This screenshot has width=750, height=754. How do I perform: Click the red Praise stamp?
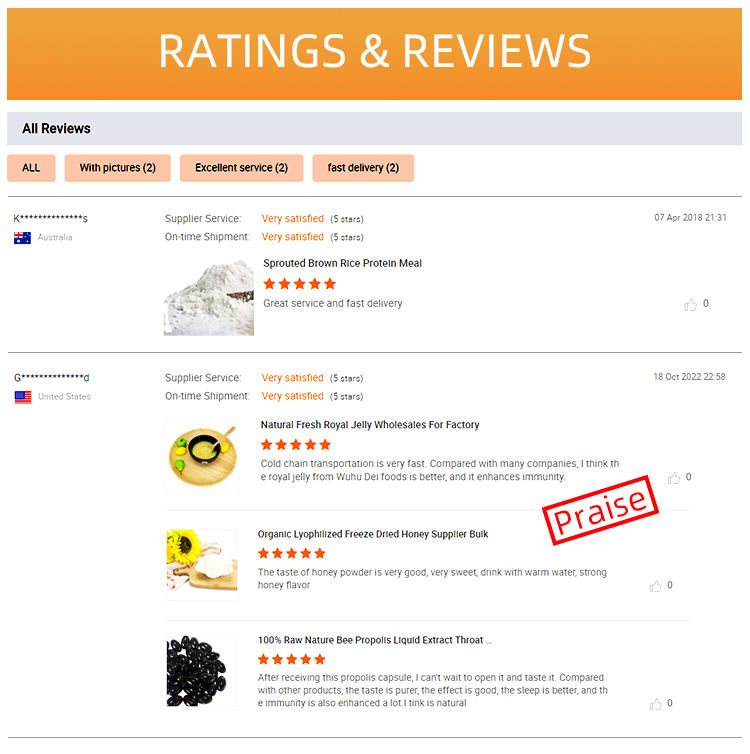tap(600, 511)
